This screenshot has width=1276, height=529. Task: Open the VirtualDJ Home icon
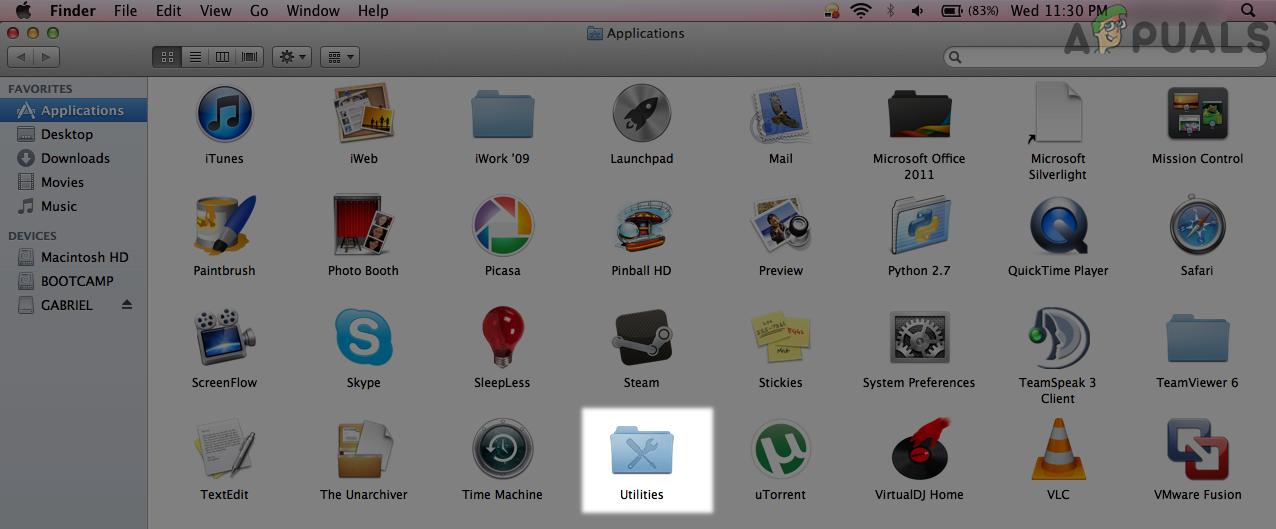pos(919,450)
